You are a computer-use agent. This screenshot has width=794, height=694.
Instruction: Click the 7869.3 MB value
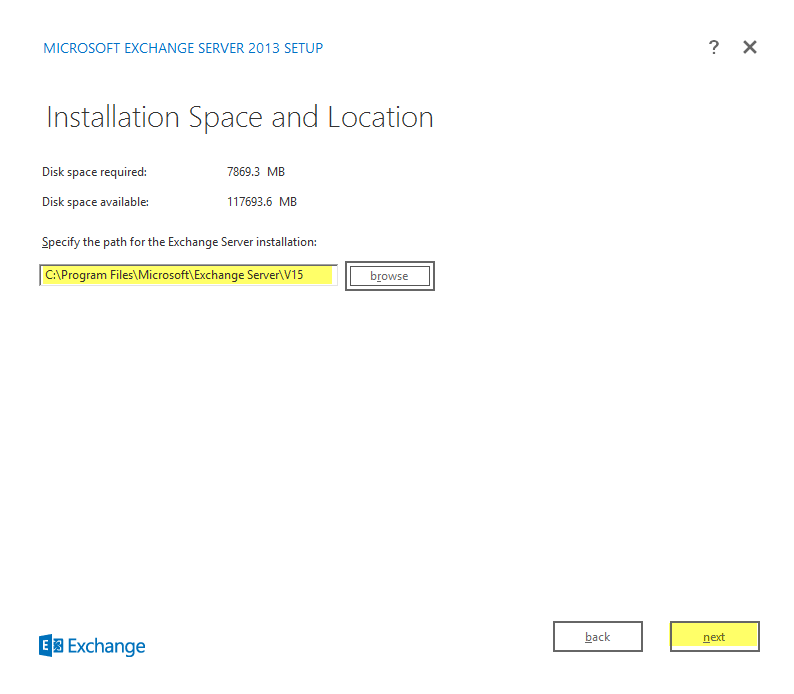click(256, 172)
